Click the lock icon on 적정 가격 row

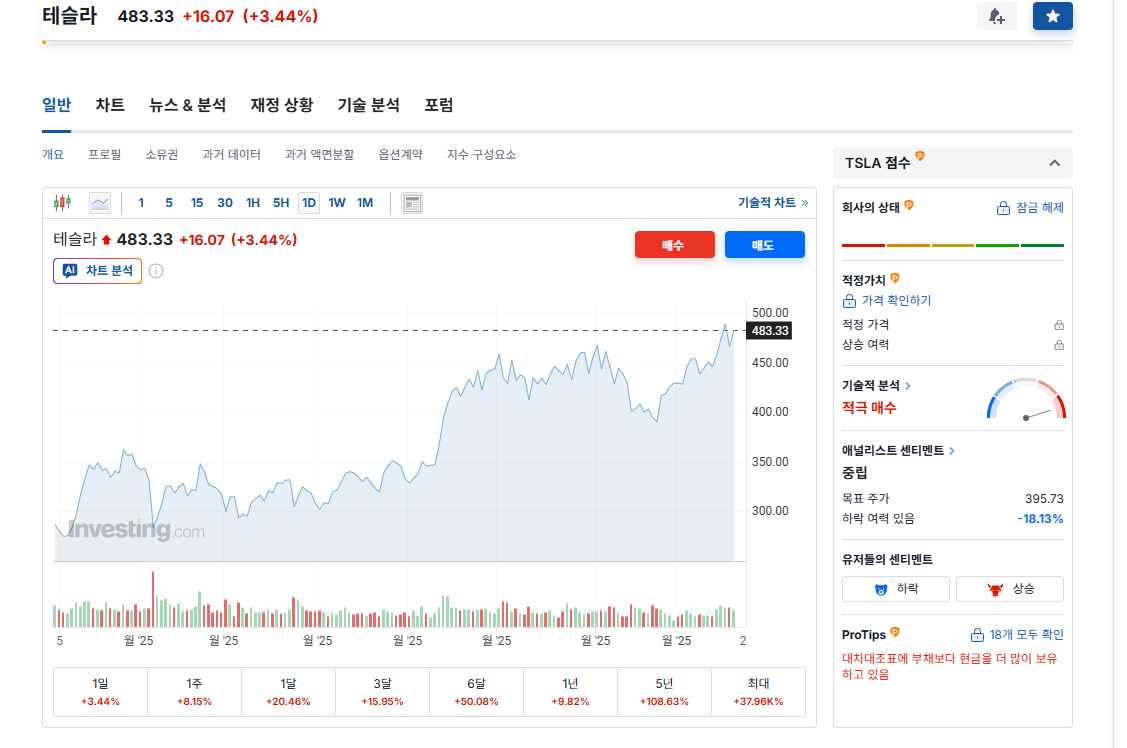(1059, 325)
